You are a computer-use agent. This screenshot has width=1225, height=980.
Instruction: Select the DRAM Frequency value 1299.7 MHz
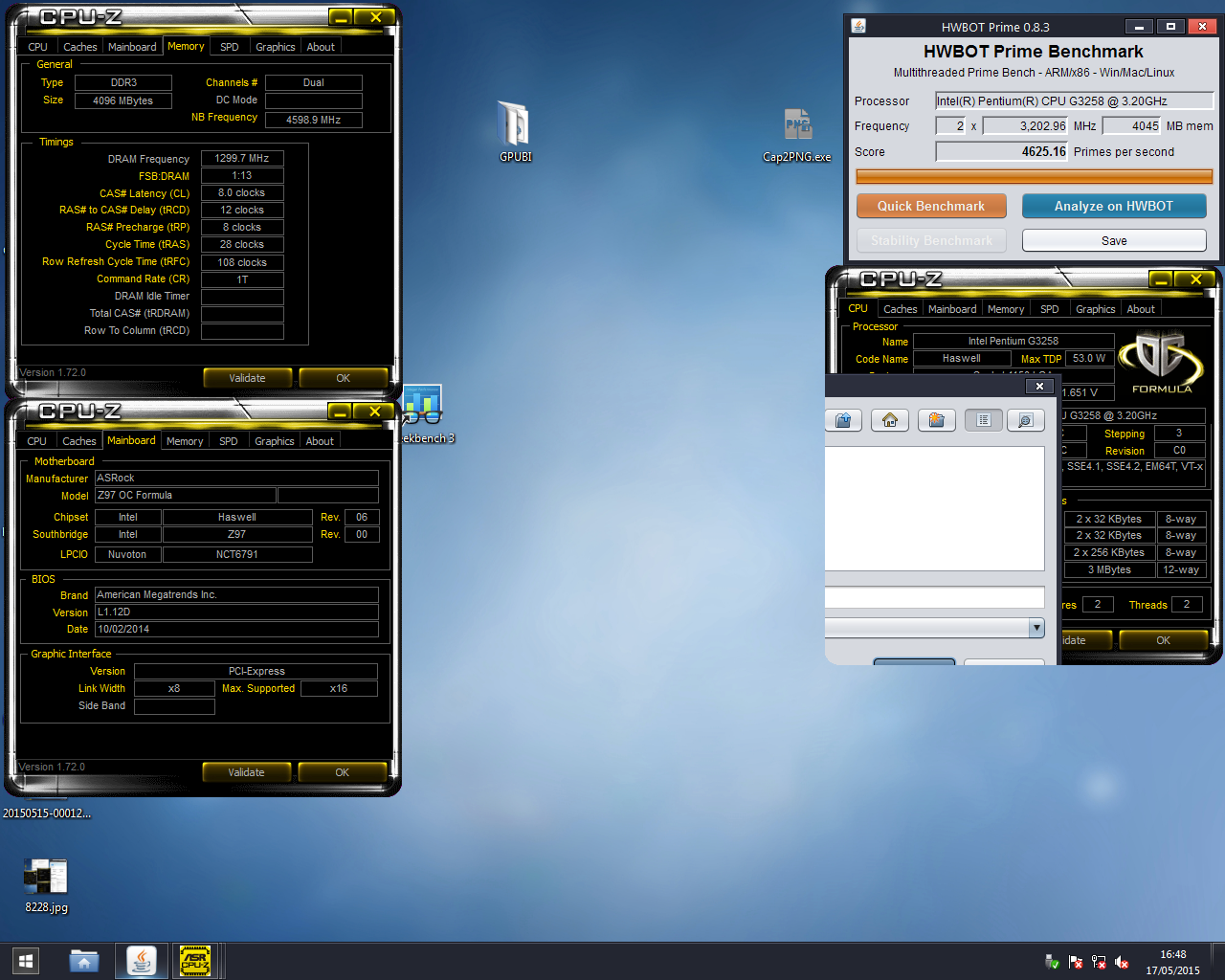click(242, 158)
